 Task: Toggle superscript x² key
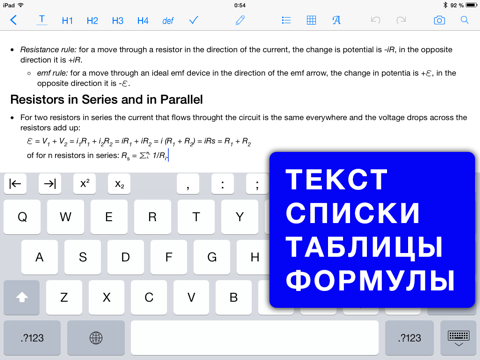coord(84,183)
